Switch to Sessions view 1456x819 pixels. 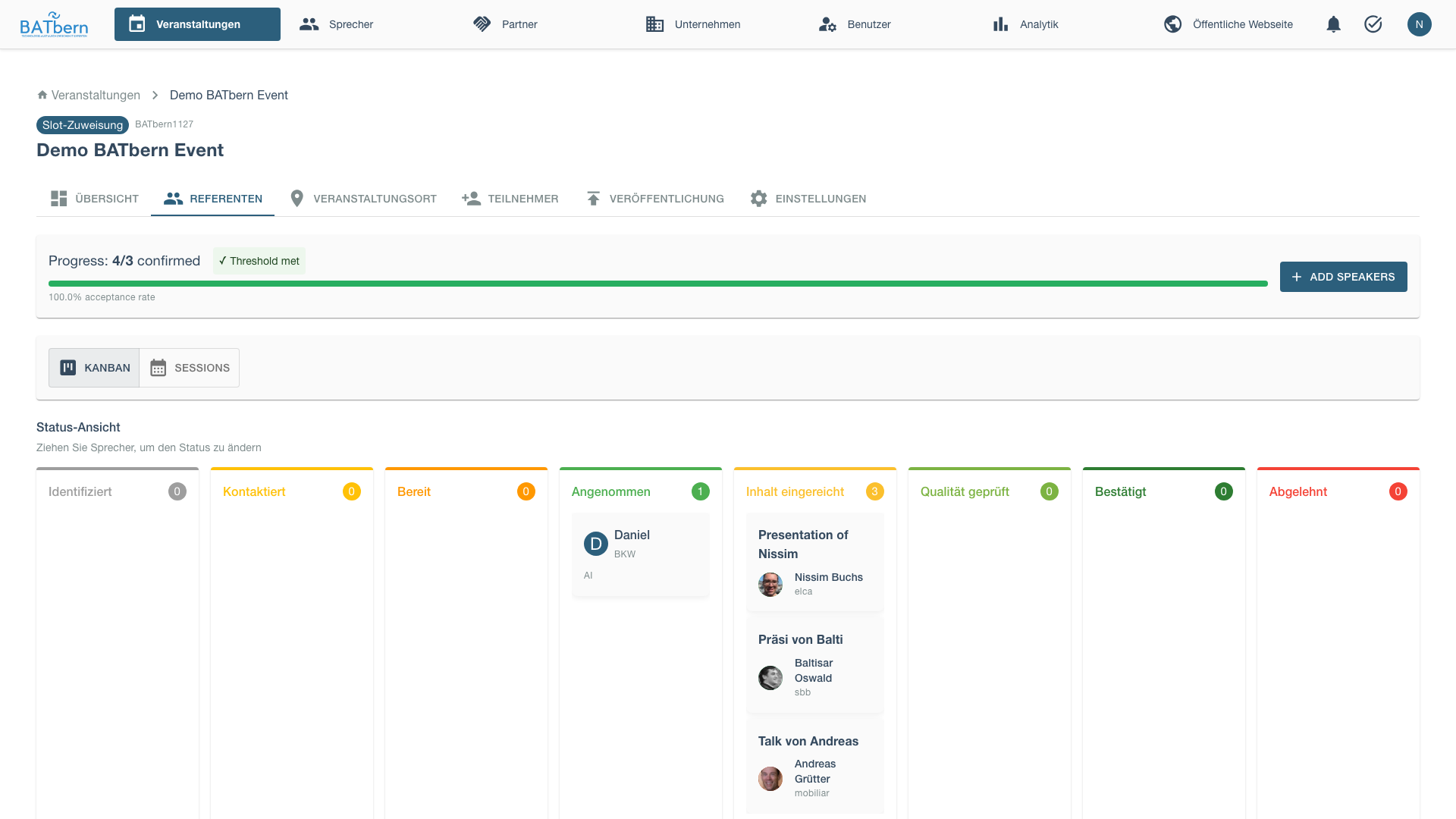click(189, 368)
